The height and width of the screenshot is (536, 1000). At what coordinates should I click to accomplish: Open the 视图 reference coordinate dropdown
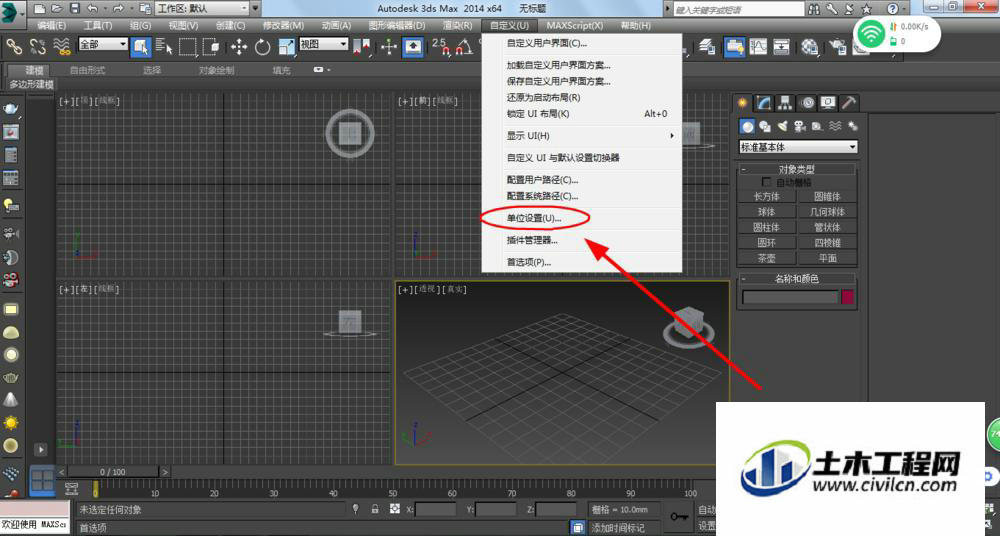(x=324, y=44)
